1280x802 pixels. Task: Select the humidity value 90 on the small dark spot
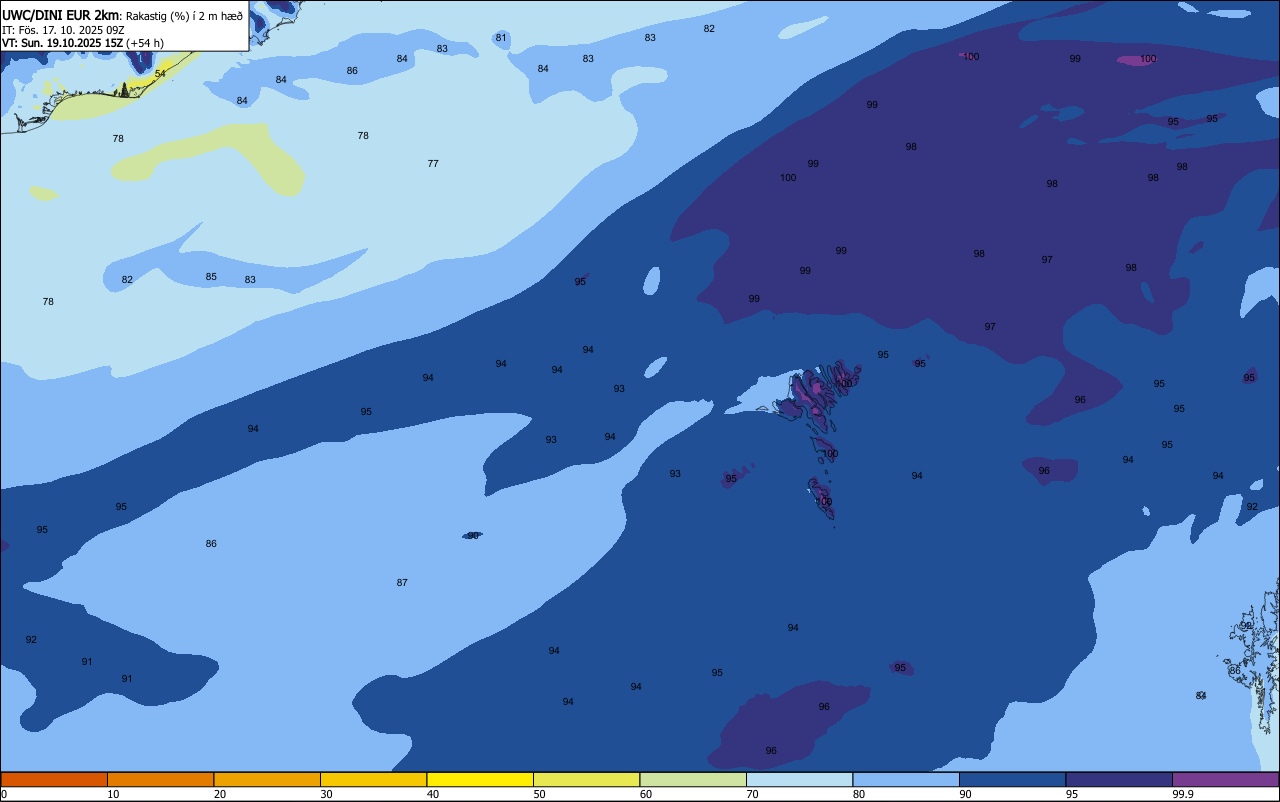point(473,536)
